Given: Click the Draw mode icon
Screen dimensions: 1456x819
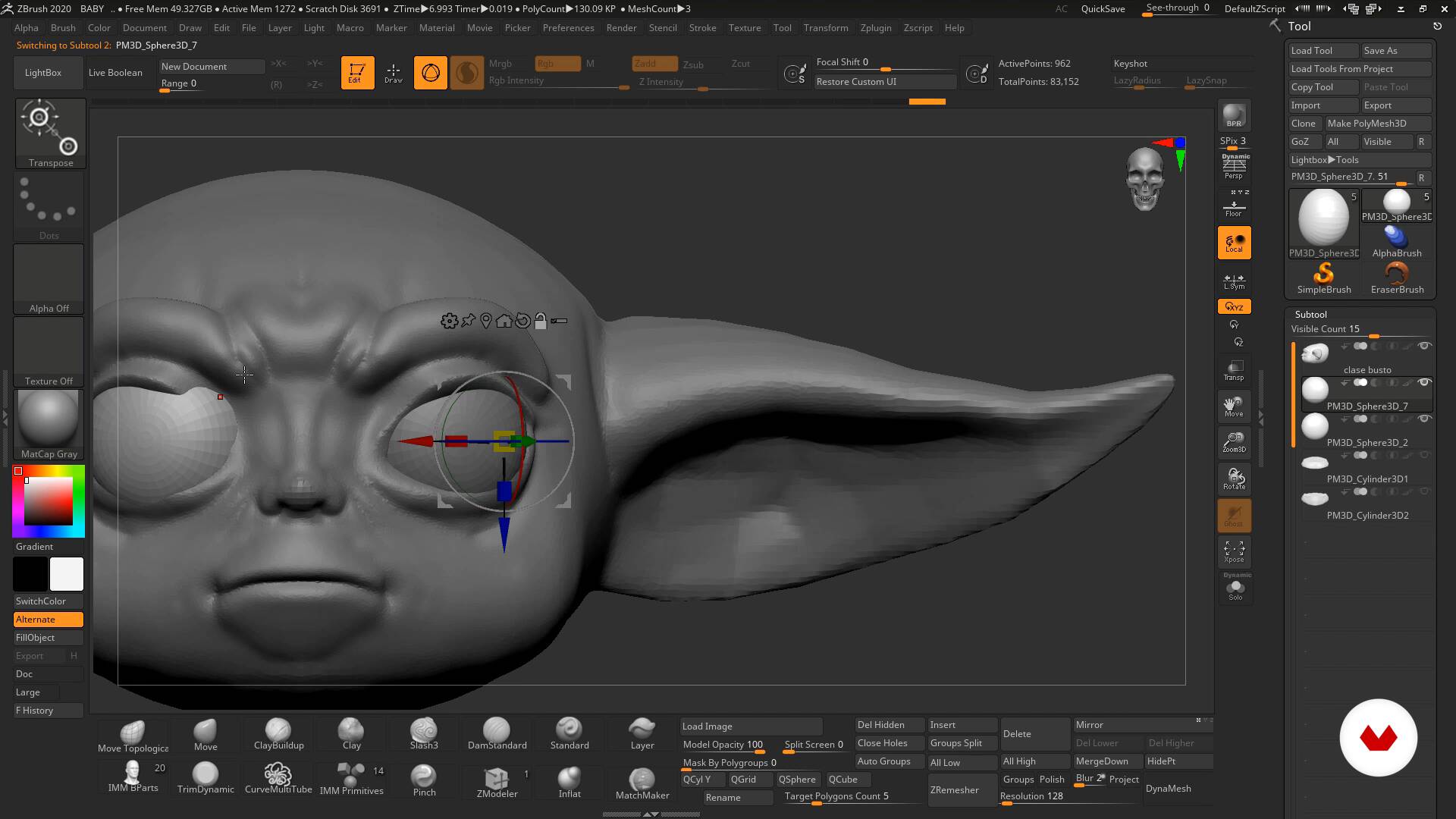Looking at the screenshot, I should pos(393,73).
